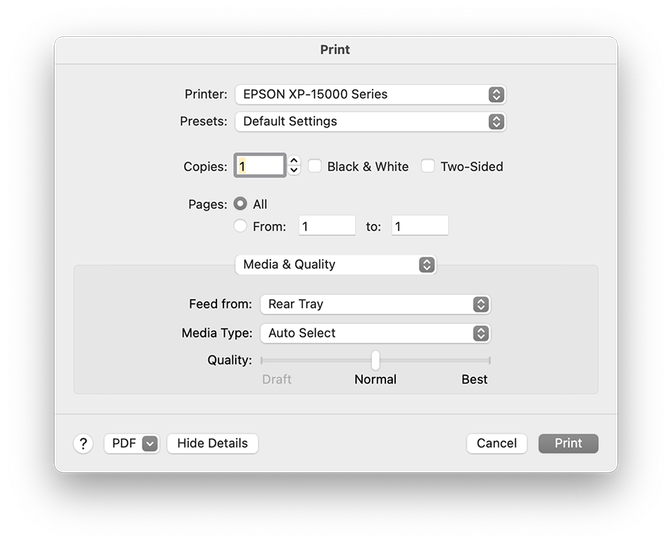Enable the Black & White checkbox
Screen dimensions: 672x544
[x=315, y=166]
